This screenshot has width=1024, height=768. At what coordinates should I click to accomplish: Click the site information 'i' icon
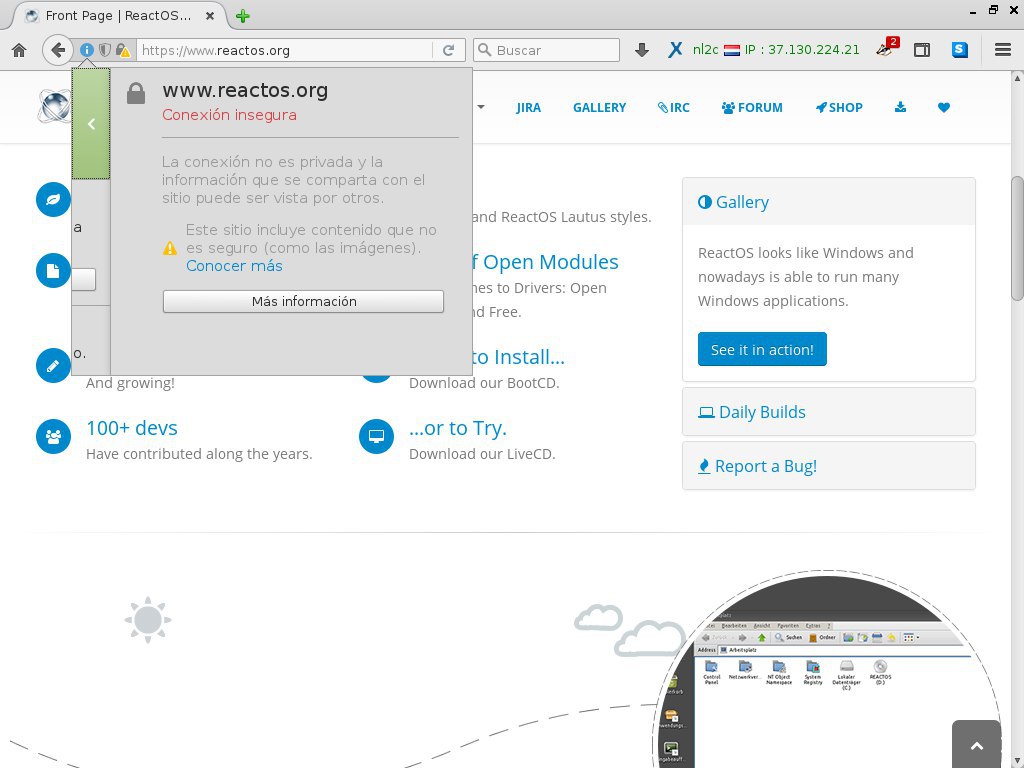coord(87,50)
